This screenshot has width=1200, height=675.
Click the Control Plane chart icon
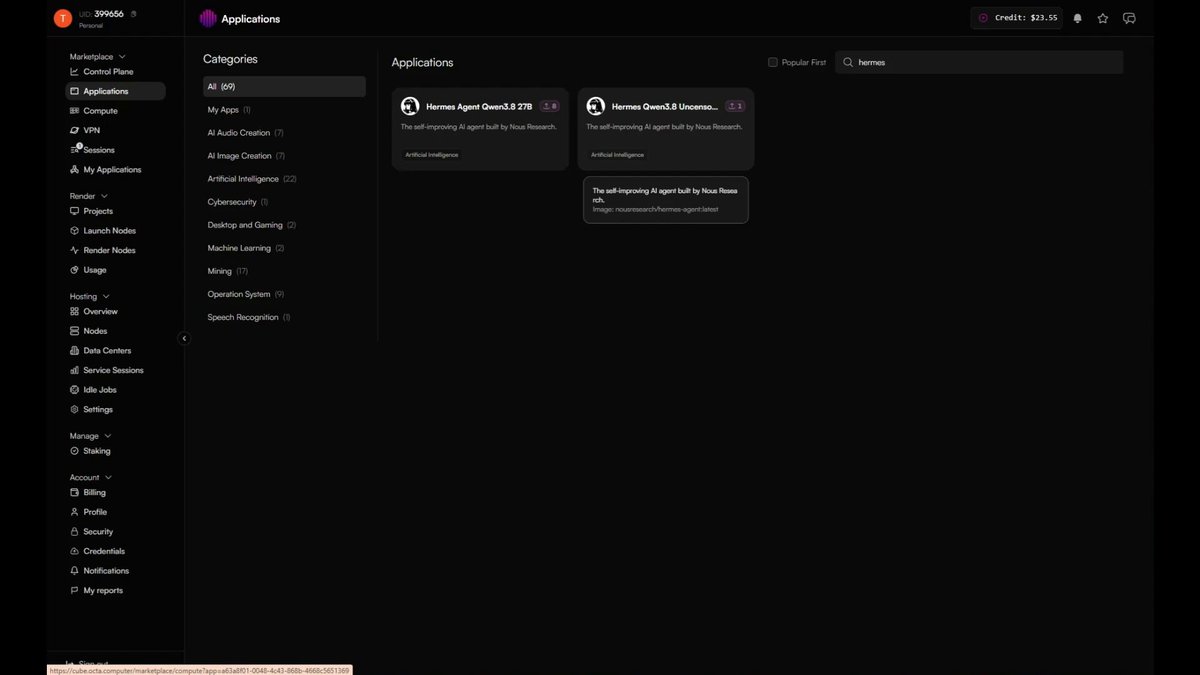[x=75, y=72]
